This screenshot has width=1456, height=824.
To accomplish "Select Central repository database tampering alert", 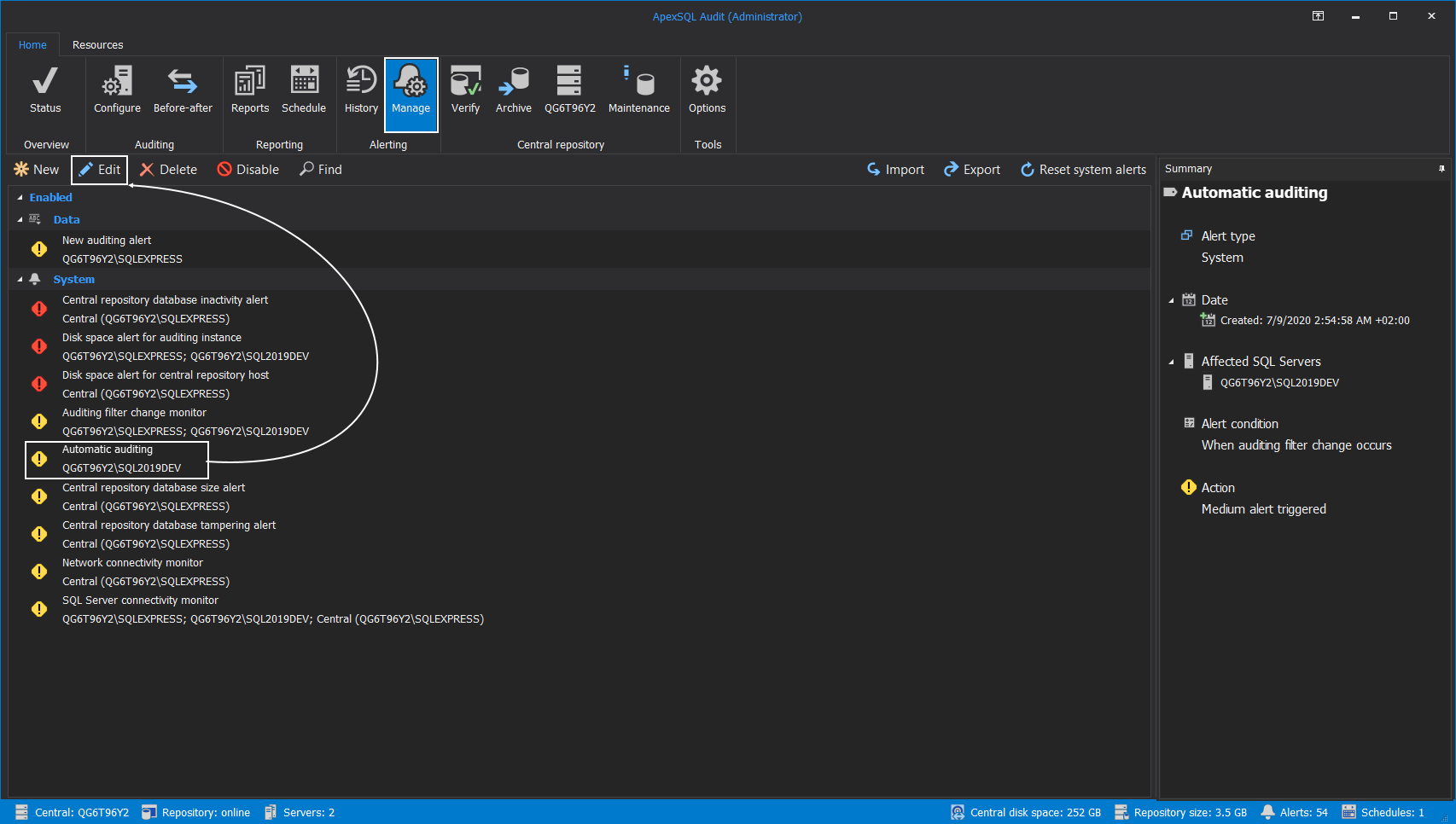I will [x=580, y=534].
